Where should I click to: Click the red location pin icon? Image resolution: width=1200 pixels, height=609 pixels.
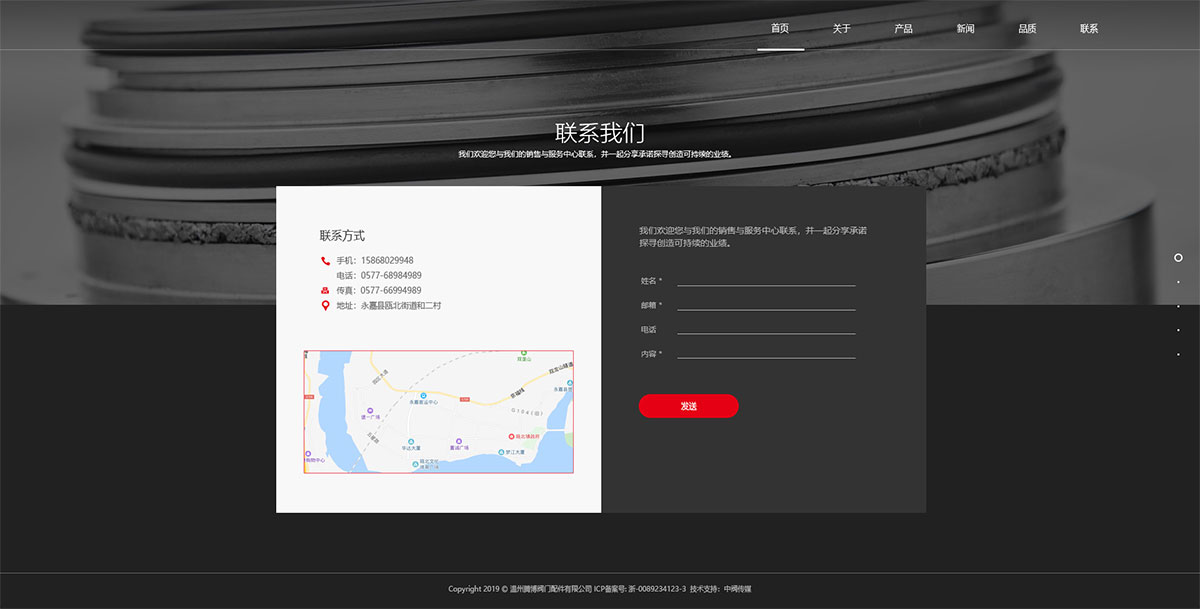325,305
